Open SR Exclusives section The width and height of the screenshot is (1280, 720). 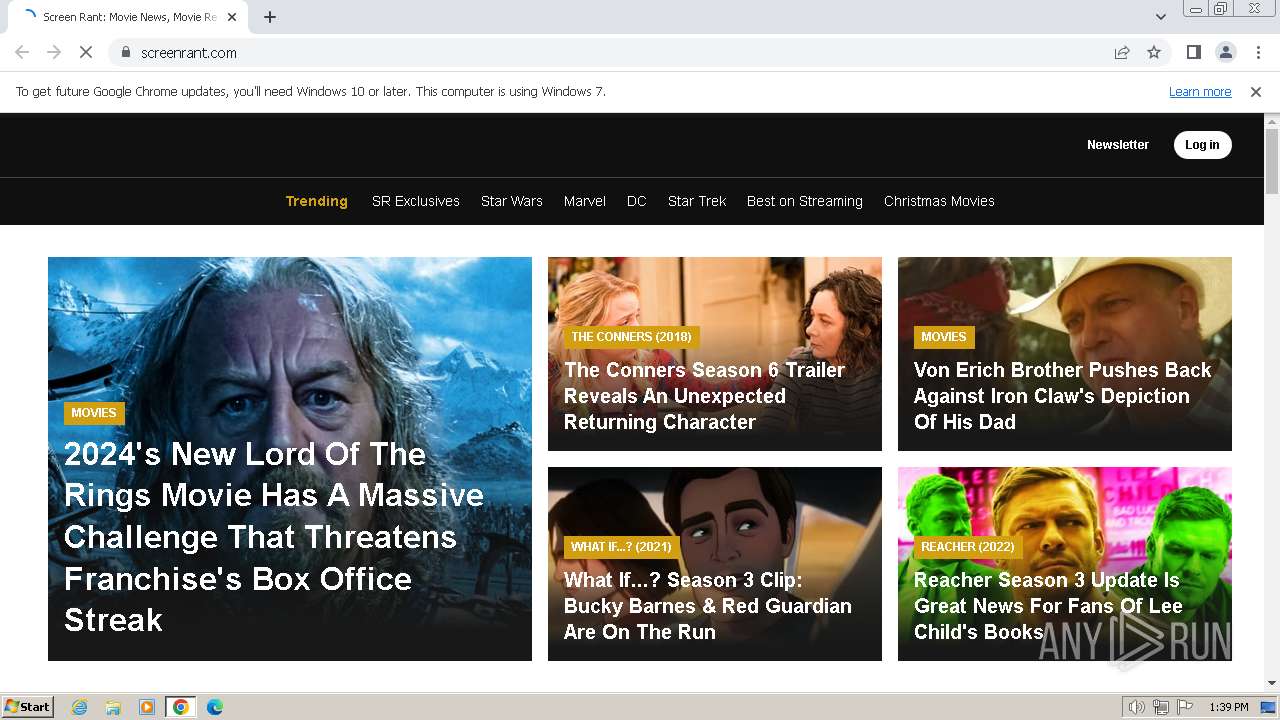[416, 201]
